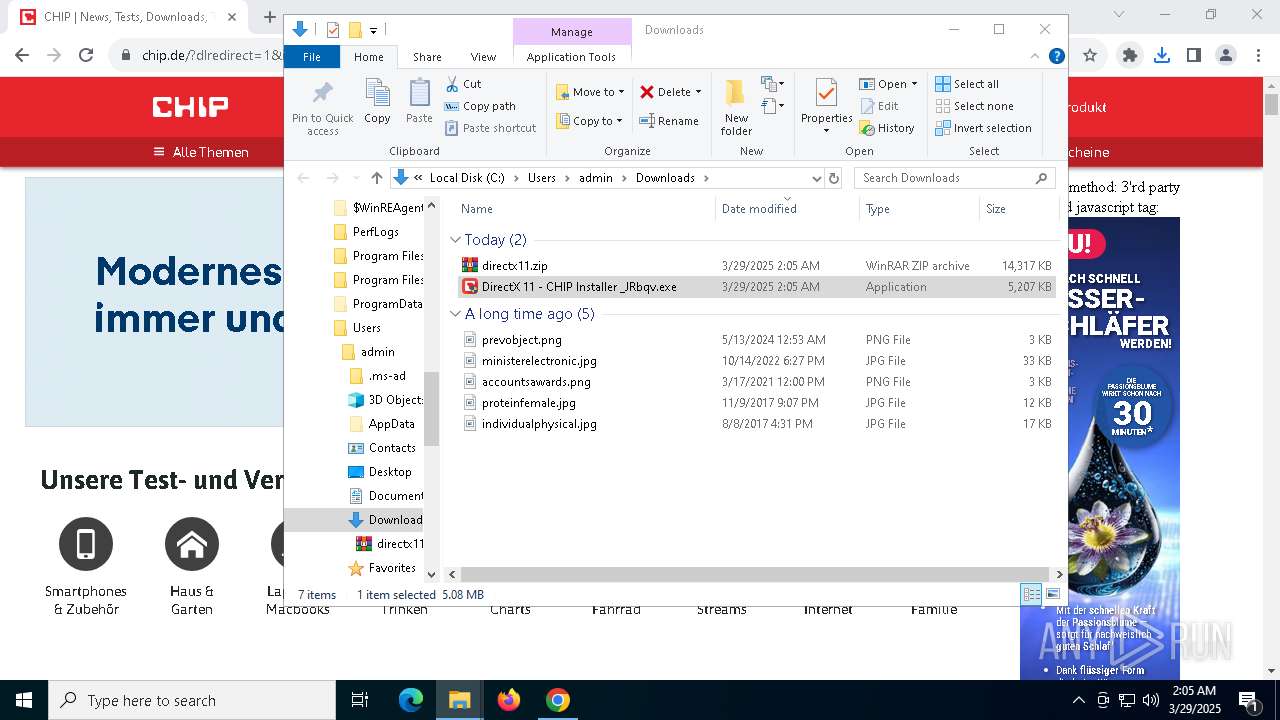1280x720 pixels.
Task: Minimize the ribbon chevron
Action: coord(1036,57)
